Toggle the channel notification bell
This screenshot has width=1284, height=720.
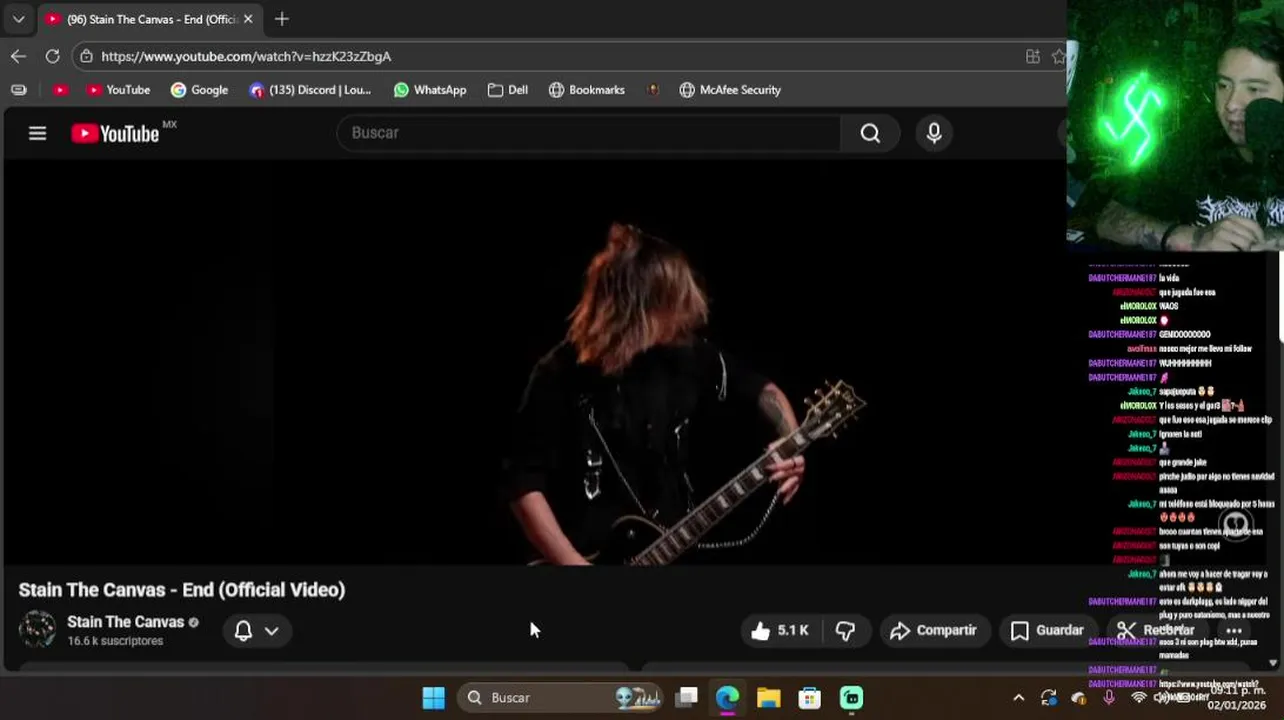243,630
